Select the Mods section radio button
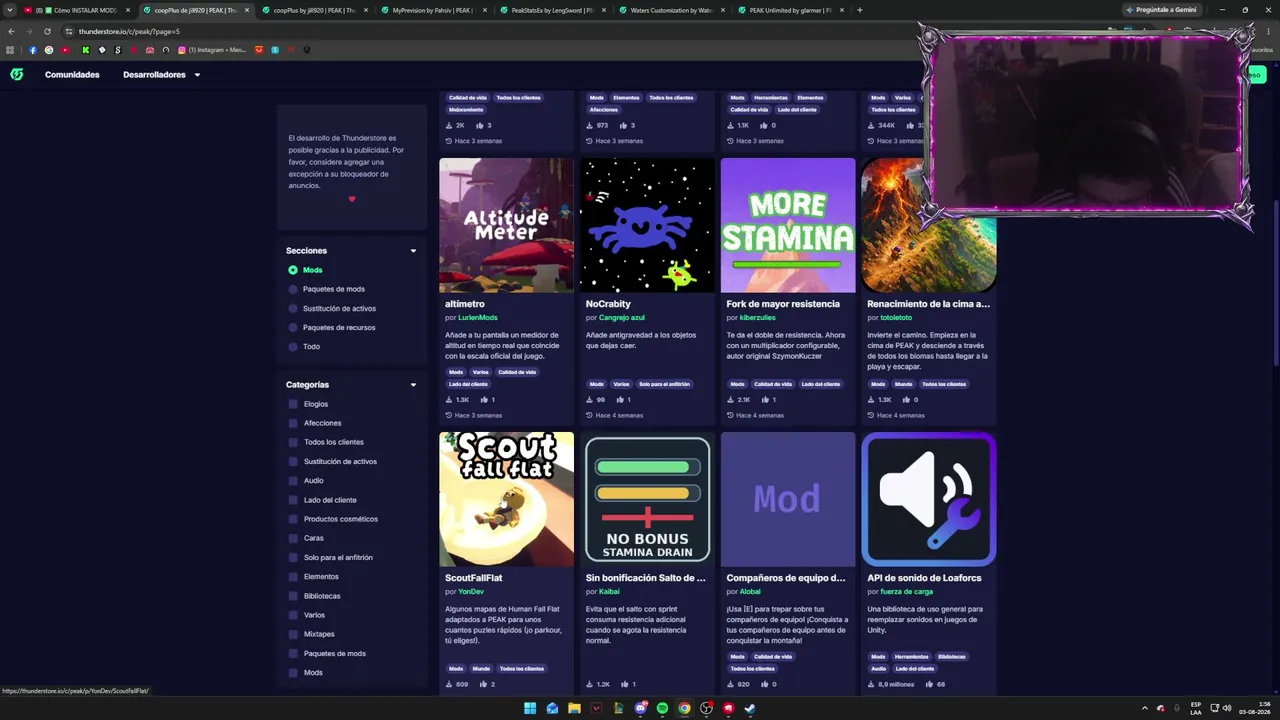 293,270
